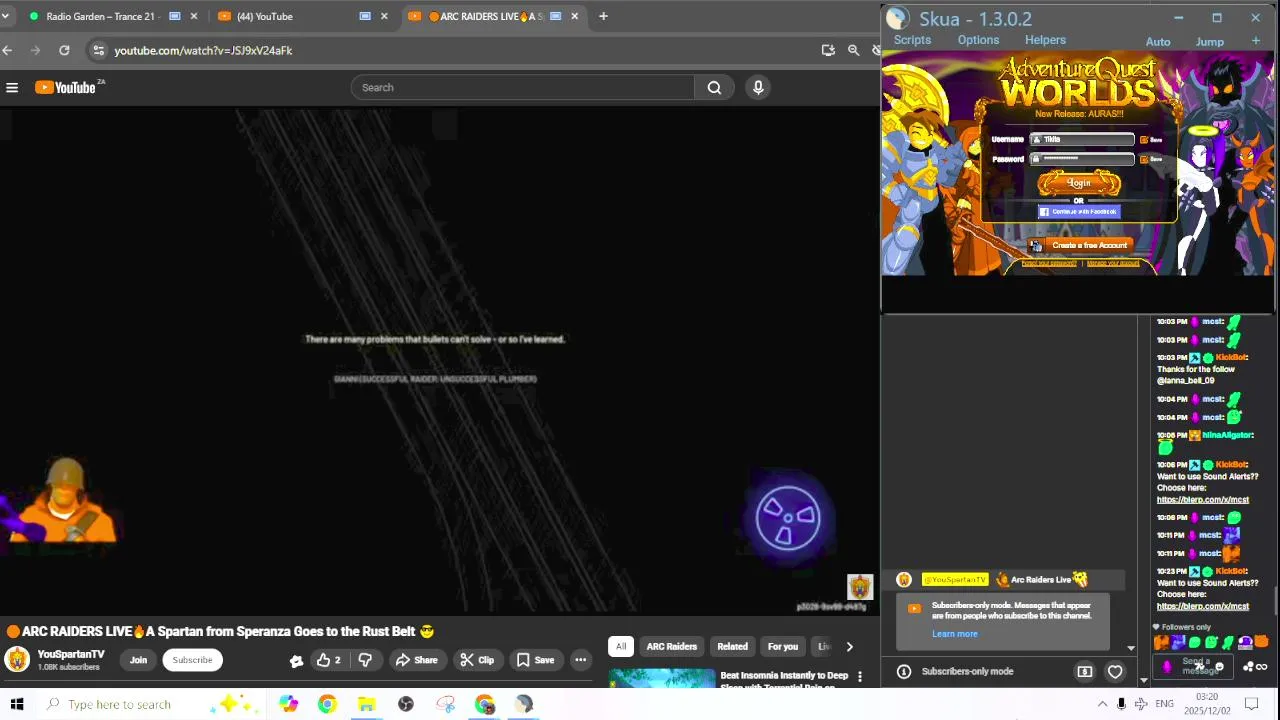Click the AQWorlds Password field
1280x720 pixels.
[1083, 159]
